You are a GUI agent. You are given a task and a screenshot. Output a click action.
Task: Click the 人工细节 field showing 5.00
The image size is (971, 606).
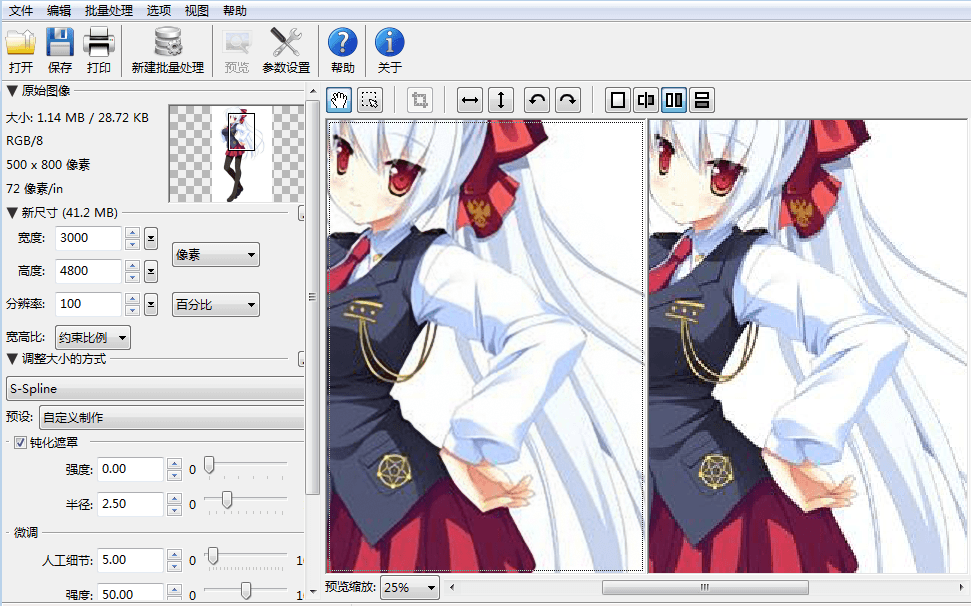point(131,560)
